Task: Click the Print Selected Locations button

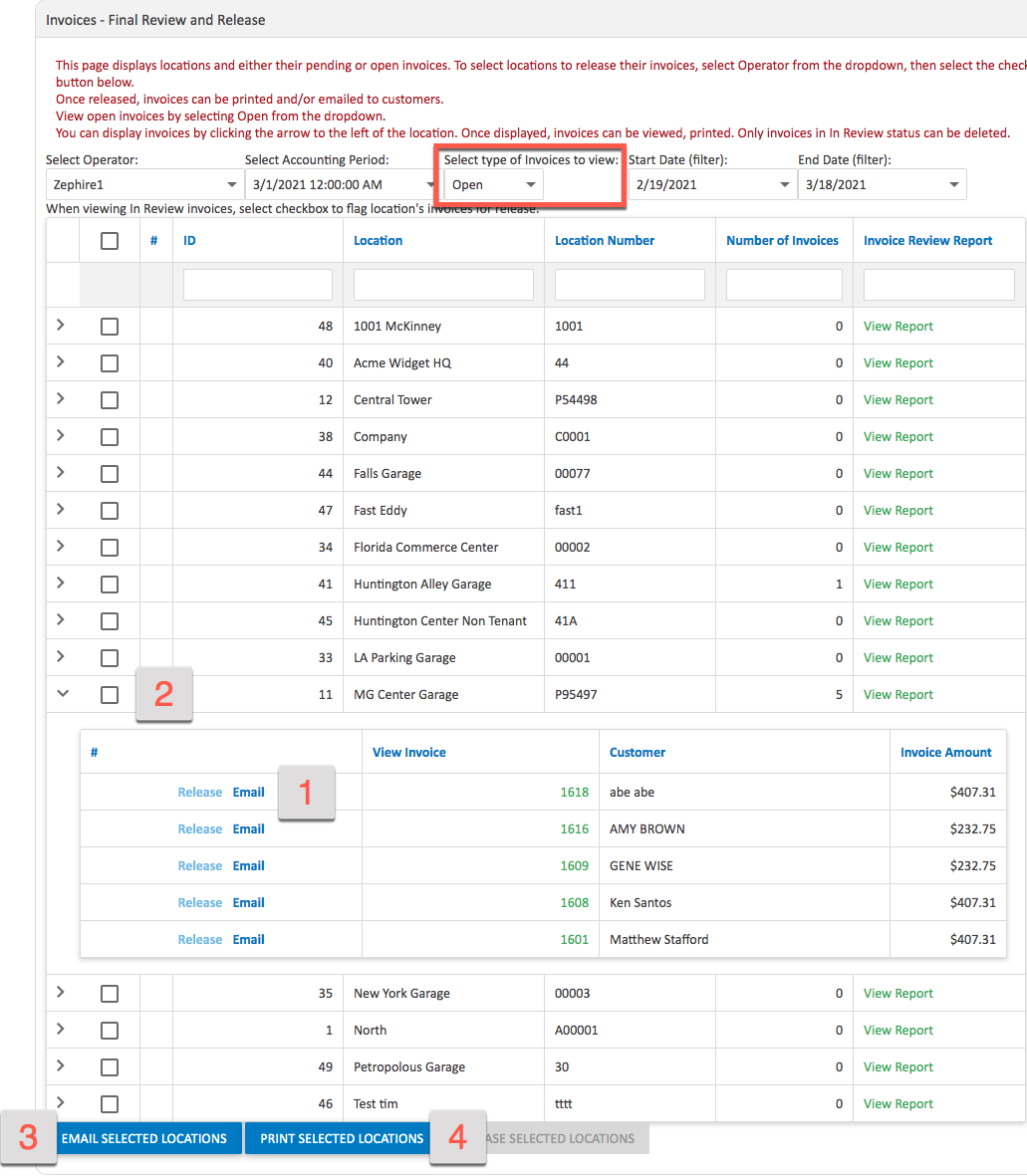Action: 340,1138
